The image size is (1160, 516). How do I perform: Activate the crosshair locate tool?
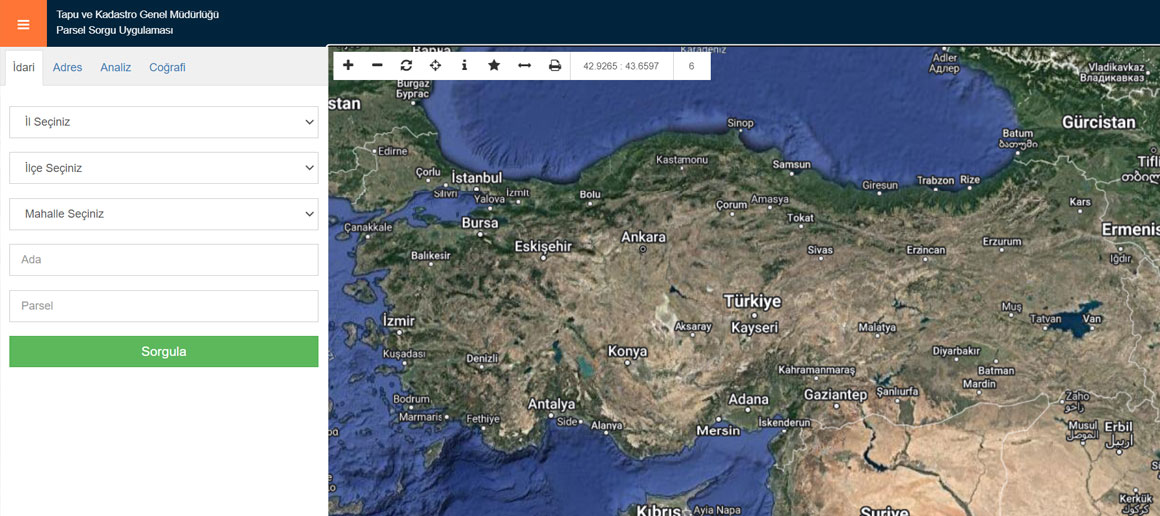(435, 66)
